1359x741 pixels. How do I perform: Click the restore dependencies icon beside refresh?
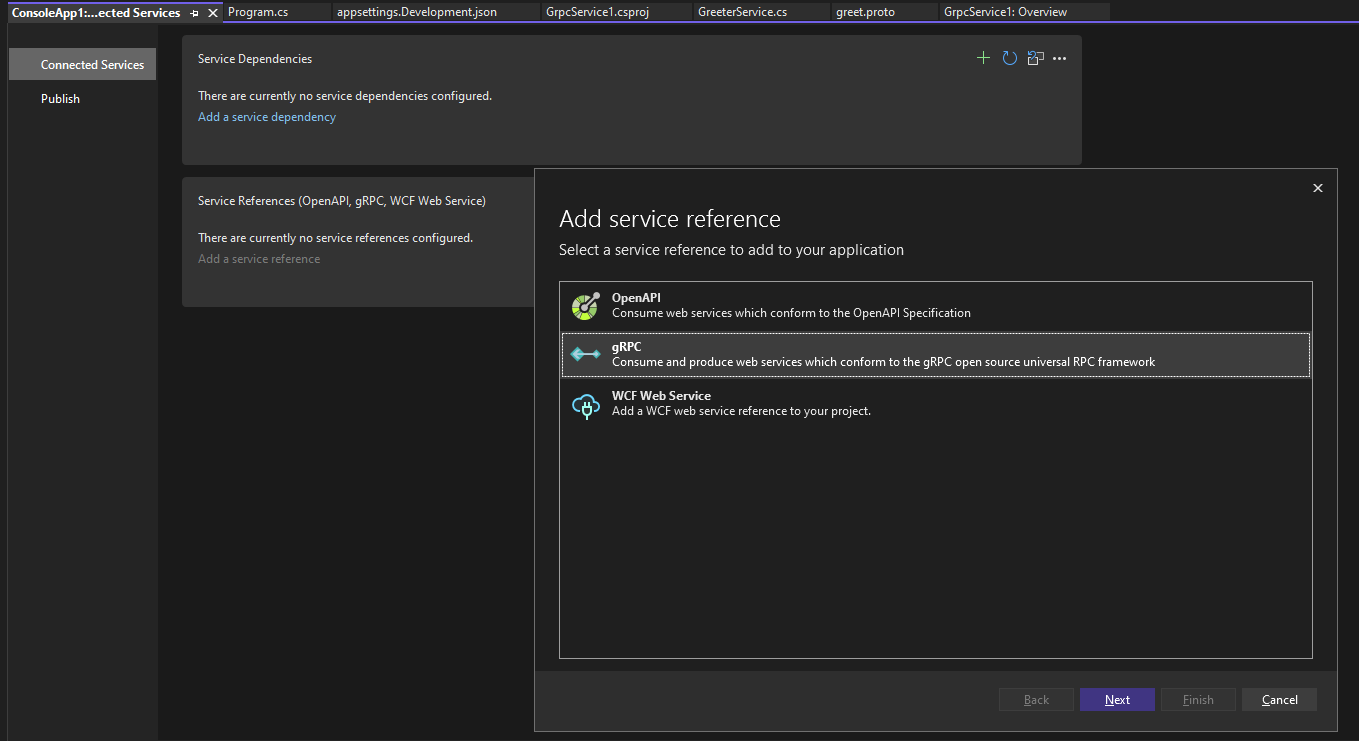1036,58
